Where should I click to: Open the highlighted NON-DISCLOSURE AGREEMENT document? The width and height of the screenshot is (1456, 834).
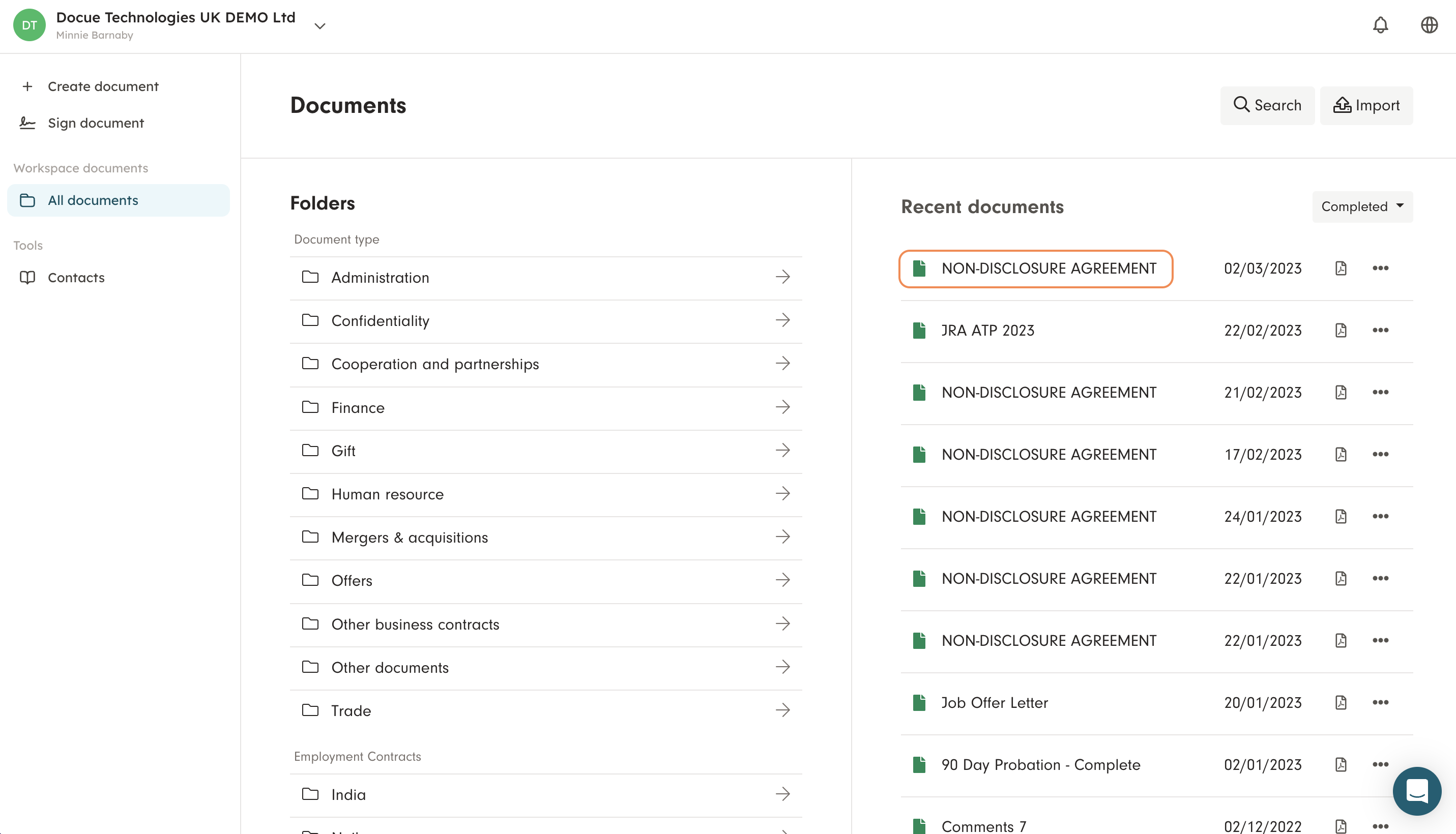pyautogui.click(x=1048, y=269)
